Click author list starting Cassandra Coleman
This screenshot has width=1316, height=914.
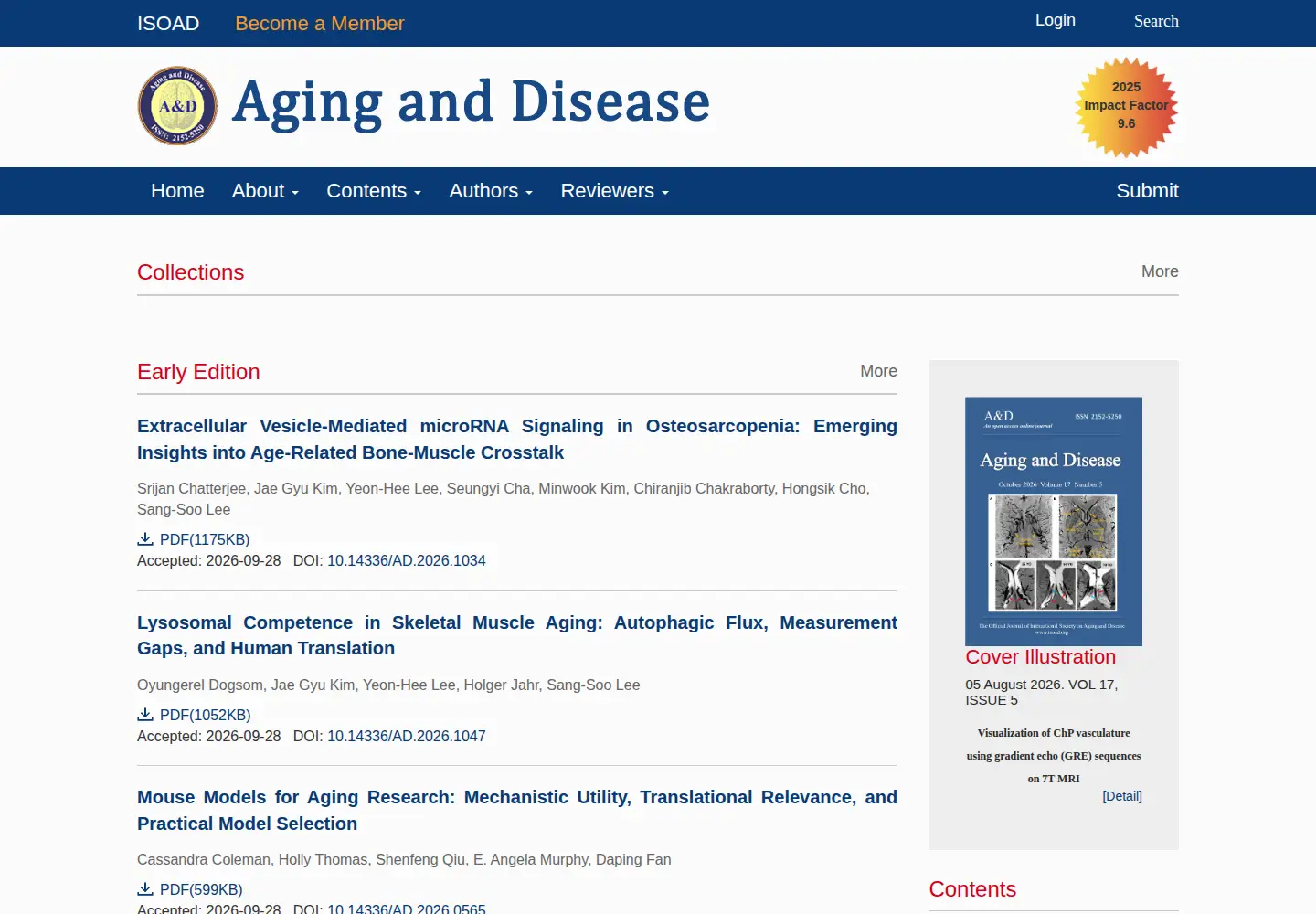404,859
